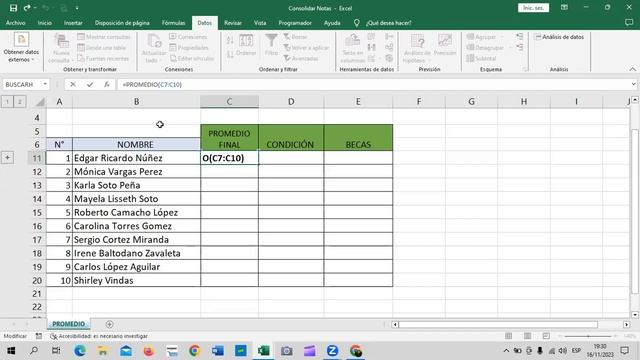This screenshot has height=360, width=640.
Task: Open the Revisar tab
Action: point(233,23)
